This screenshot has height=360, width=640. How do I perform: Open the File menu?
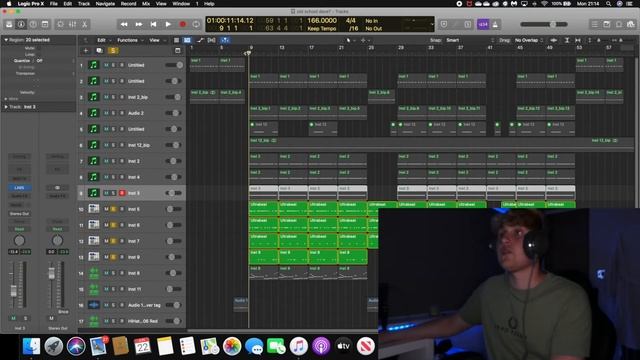(x=53, y=4)
